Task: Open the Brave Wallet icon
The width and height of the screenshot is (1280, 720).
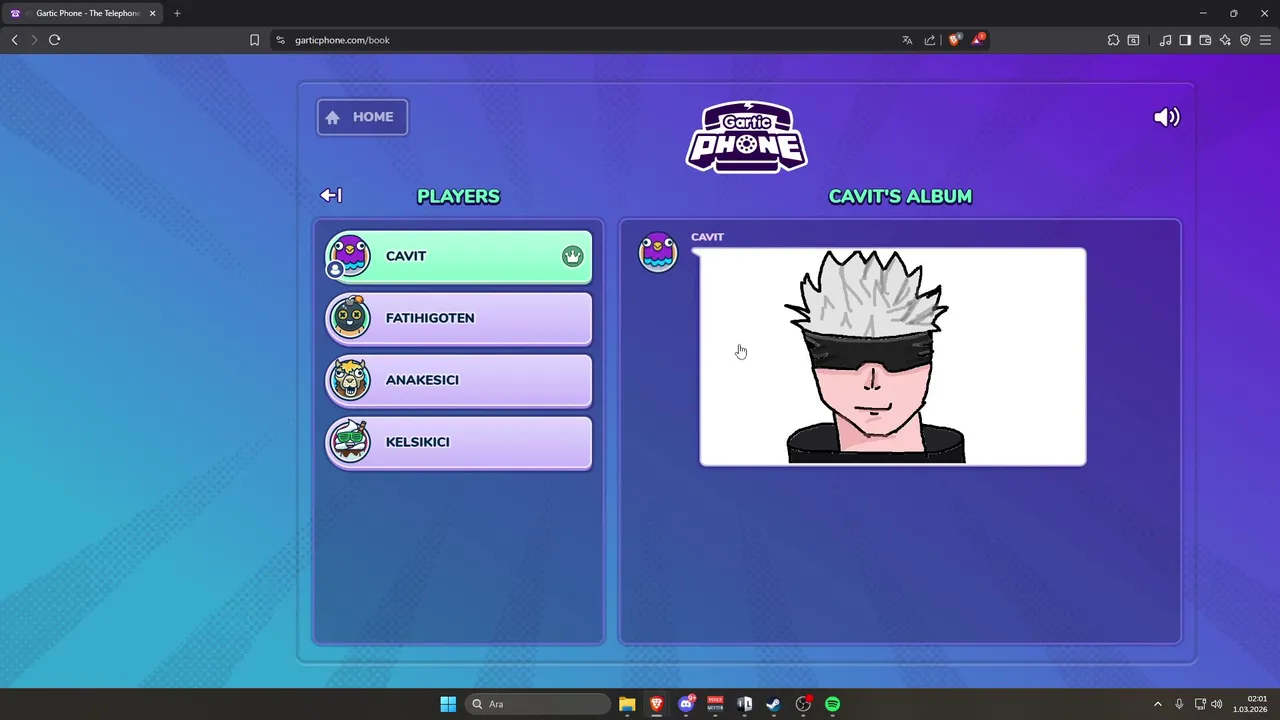Action: pos(1205,40)
